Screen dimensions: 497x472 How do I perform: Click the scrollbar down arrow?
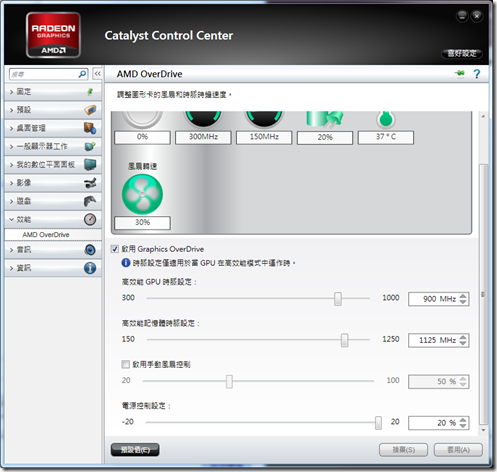coord(483,430)
